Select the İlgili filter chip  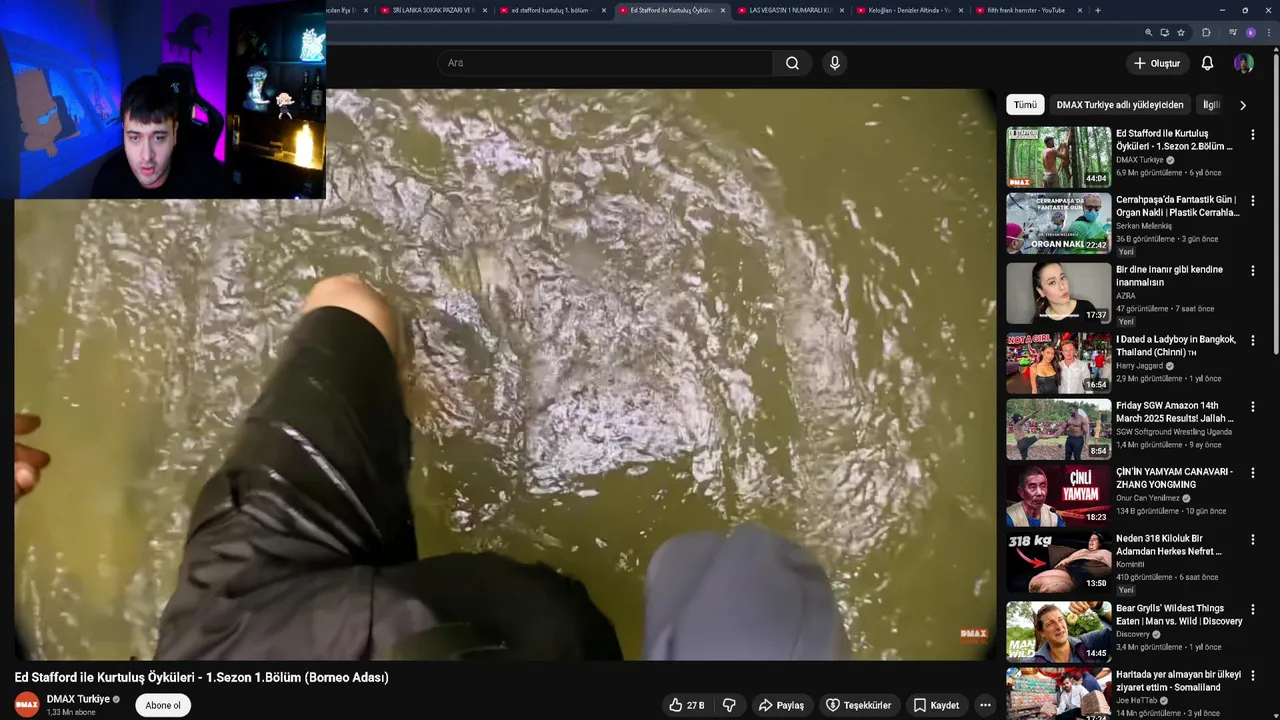[1211, 104]
